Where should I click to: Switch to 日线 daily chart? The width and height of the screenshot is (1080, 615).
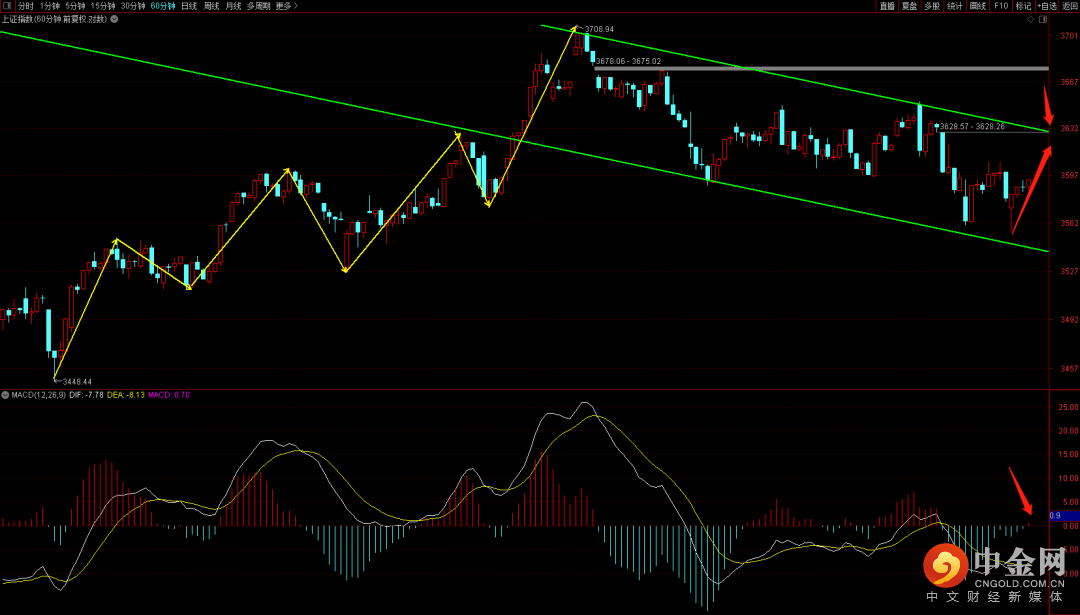189,6
